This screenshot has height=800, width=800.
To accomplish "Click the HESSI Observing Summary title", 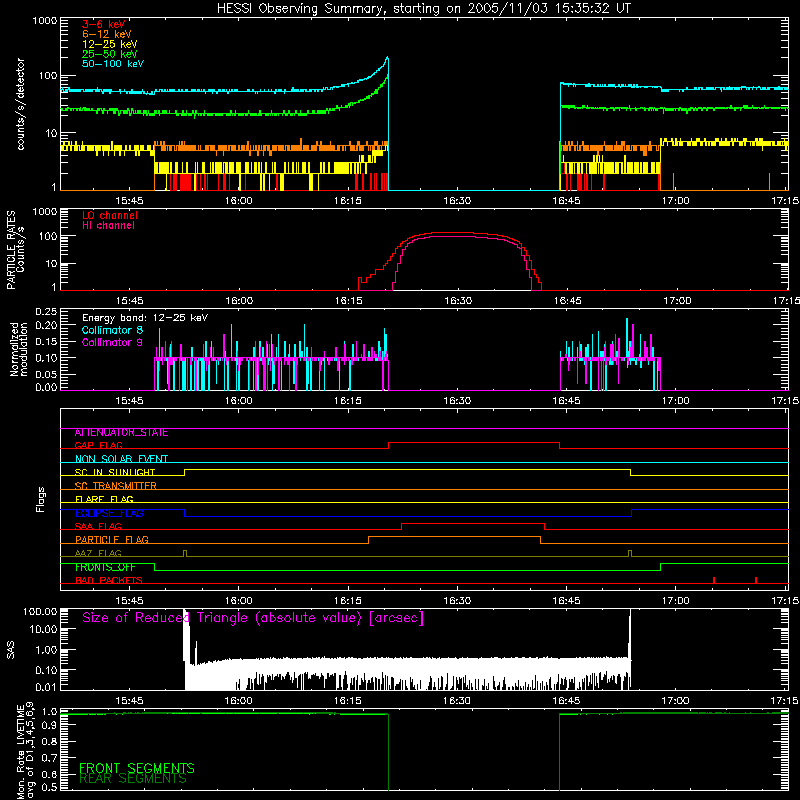I will tap(424, 9).
